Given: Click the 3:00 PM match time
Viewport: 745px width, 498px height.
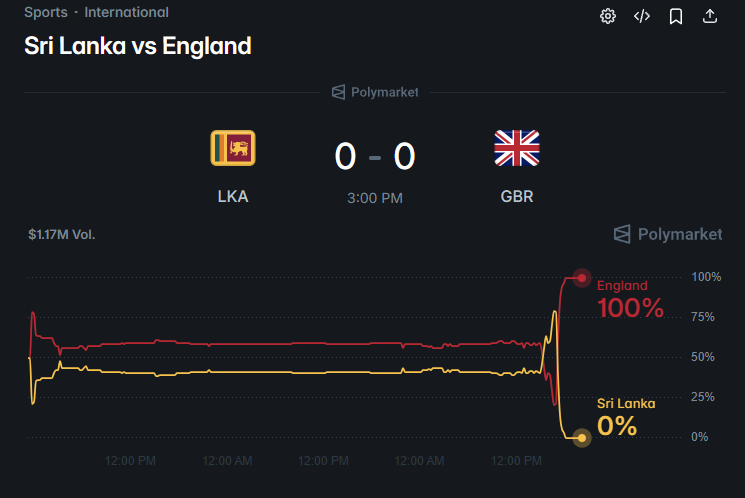Looking at the screenshot, I should point(375,198).
